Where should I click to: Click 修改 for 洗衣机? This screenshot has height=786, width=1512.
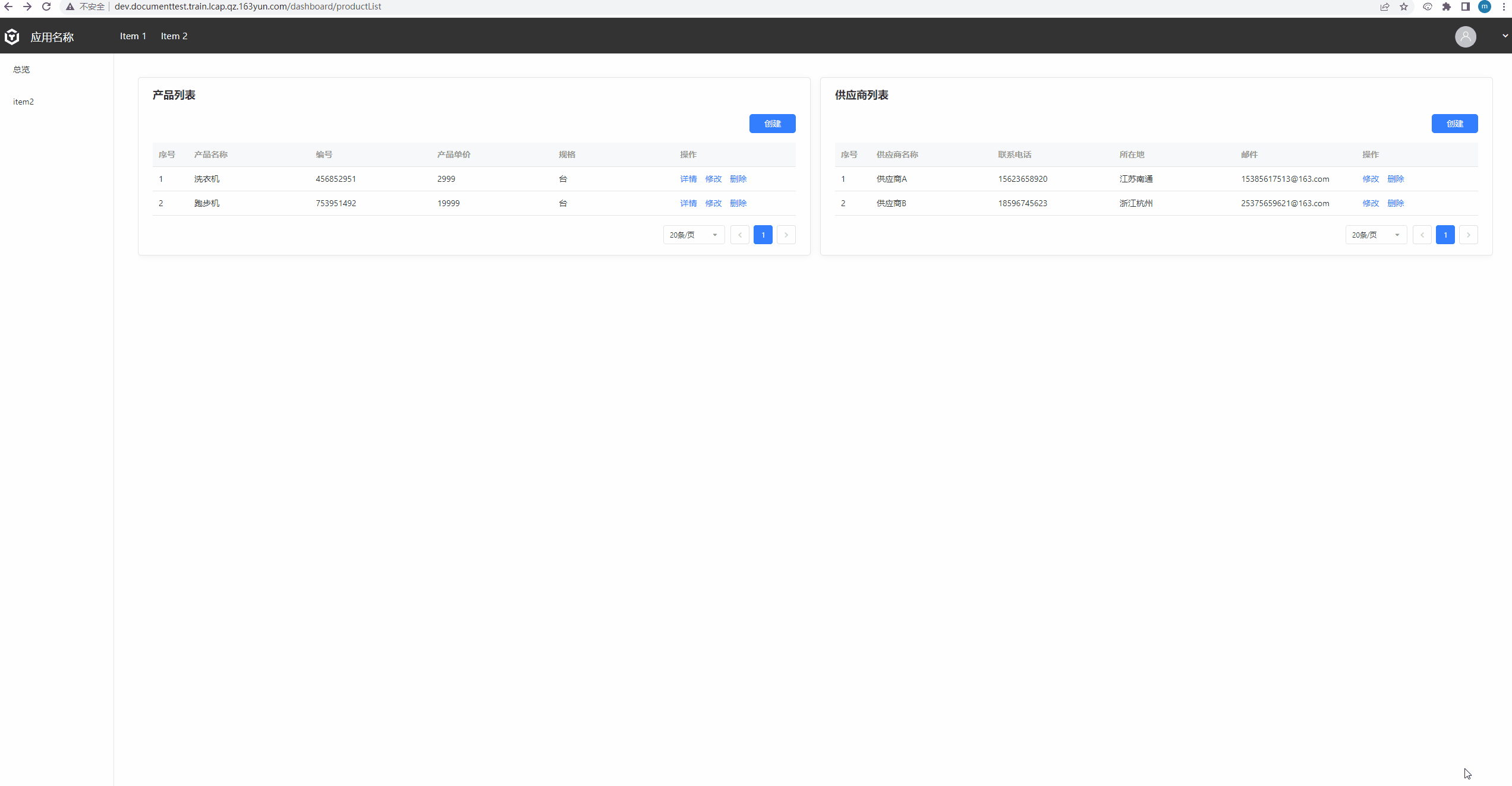pyautogui.click(x=713, y=179)
